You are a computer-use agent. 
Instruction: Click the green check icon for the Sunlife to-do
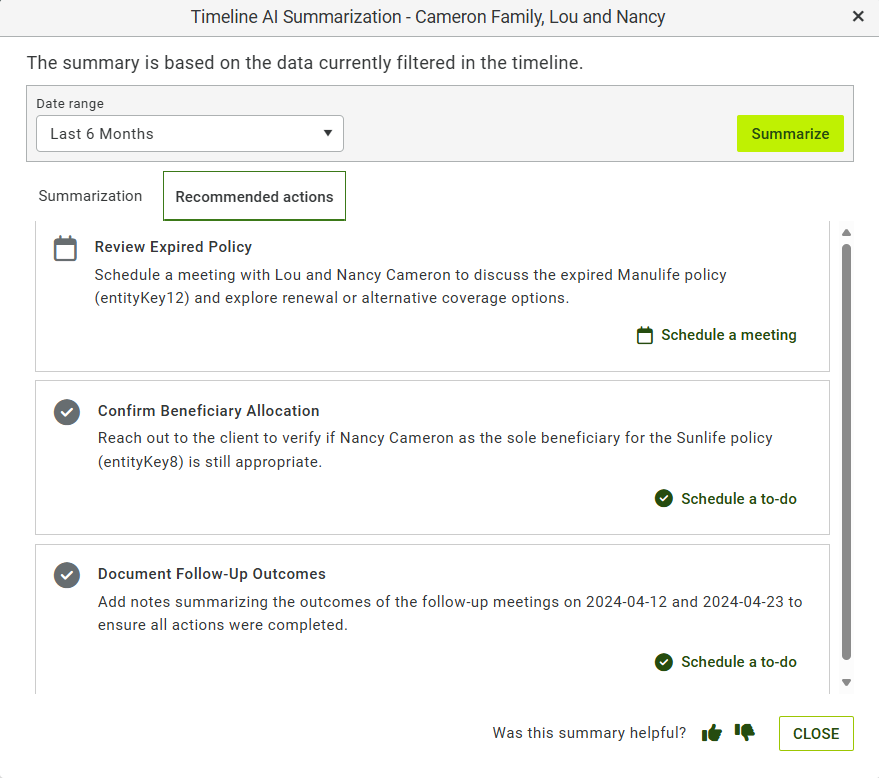pyautogui.click(x=664, y=498)
